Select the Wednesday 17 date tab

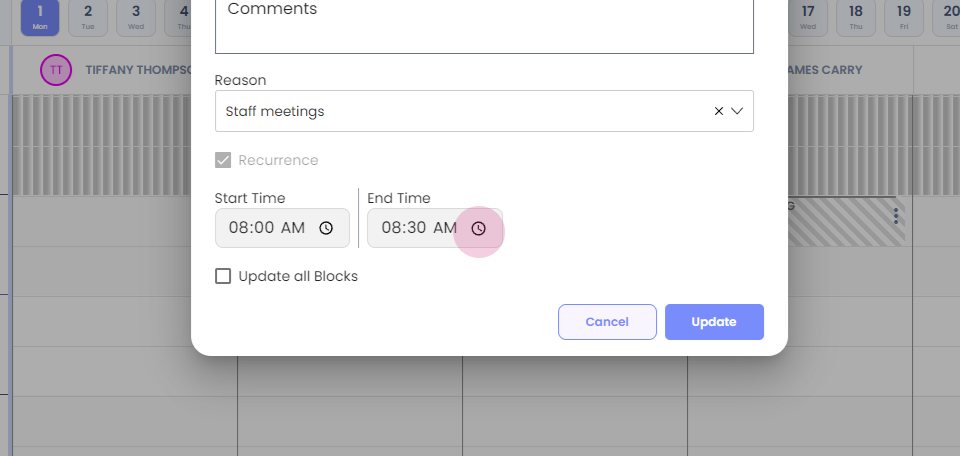pyautogui.click(x=808, y=17)
